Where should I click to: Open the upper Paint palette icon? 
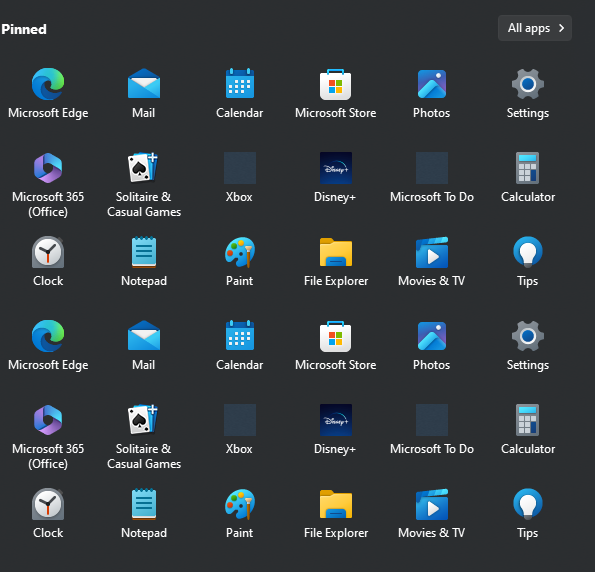tap(240, 252)
